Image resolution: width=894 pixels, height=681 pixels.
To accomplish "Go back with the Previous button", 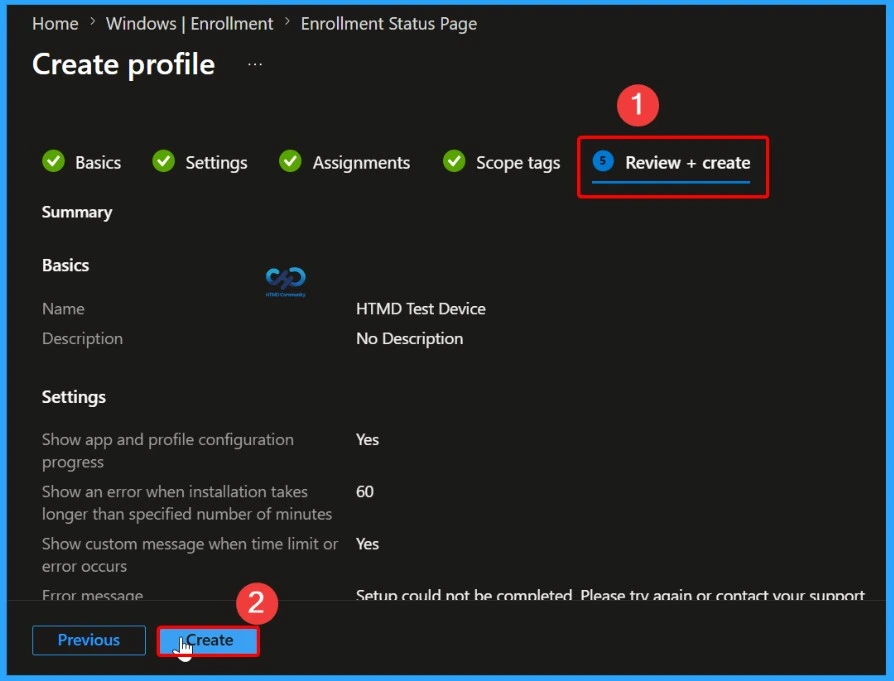I will pos(89,640).
